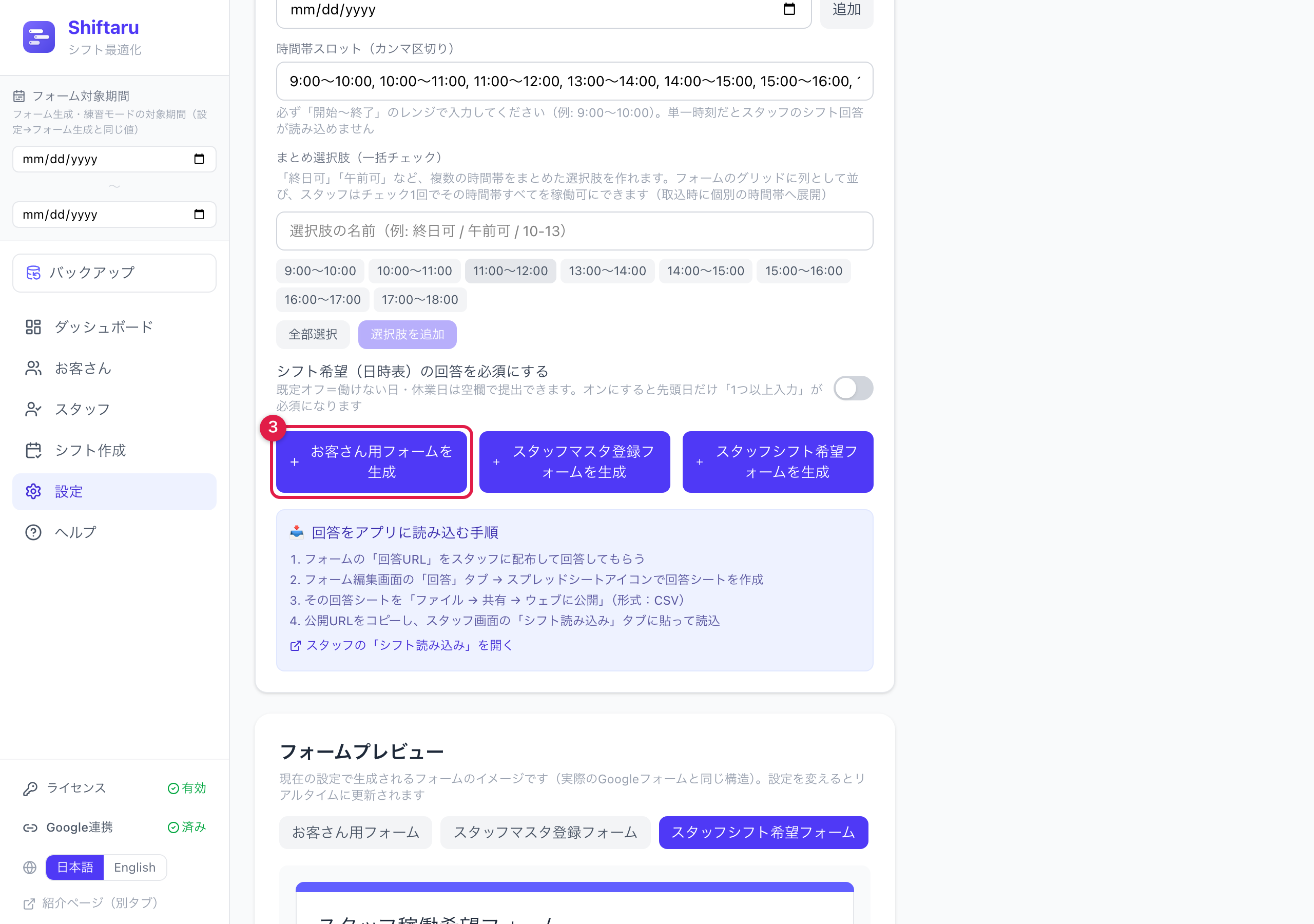Image resolution: width=1314 pixels, height=924 pixels.
Task: Toggle the 15:00〜16:00 time slot chip
Action: [x=803, y=271]
